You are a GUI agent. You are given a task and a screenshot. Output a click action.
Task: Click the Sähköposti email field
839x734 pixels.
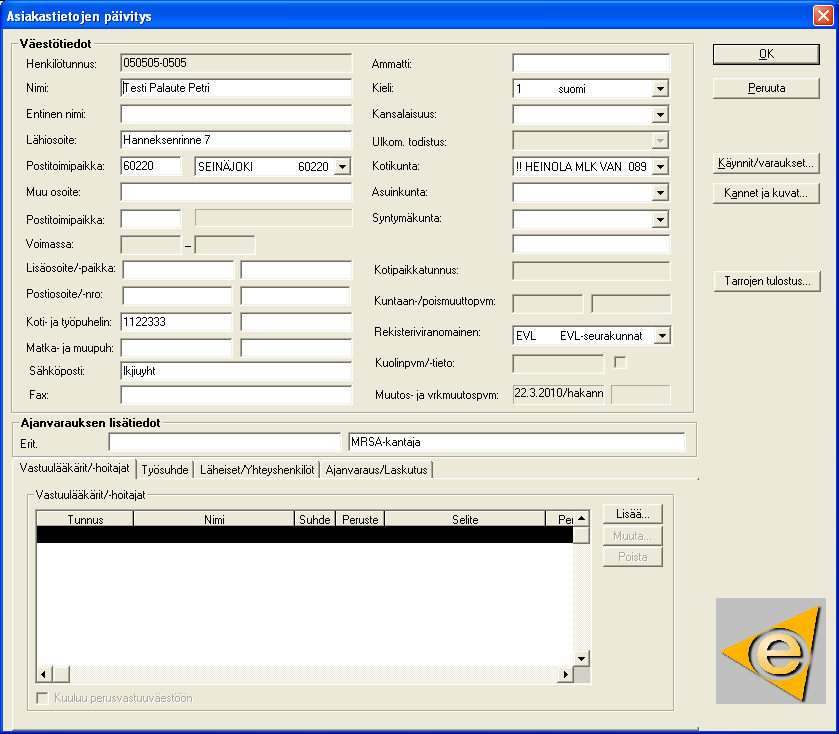click(236, 371)
